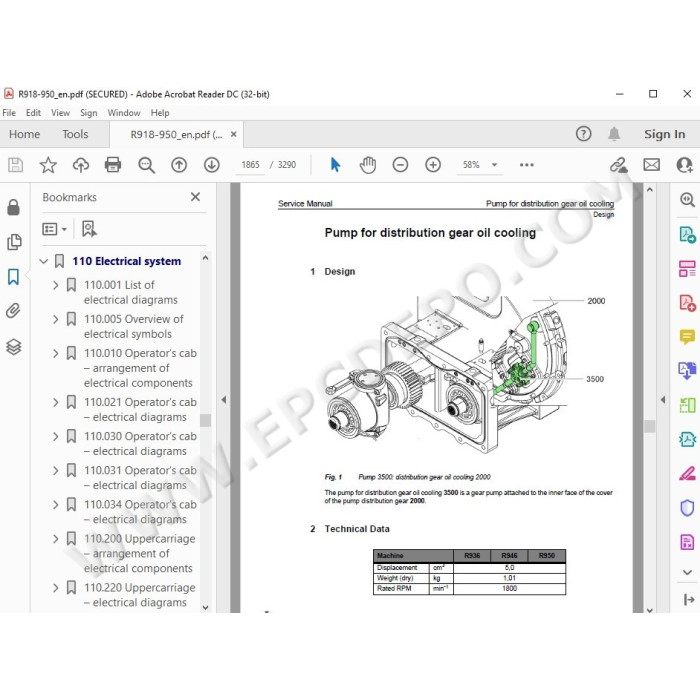
Task: Show more tools chevron in right pane
Action: click(x=687, y=572)
